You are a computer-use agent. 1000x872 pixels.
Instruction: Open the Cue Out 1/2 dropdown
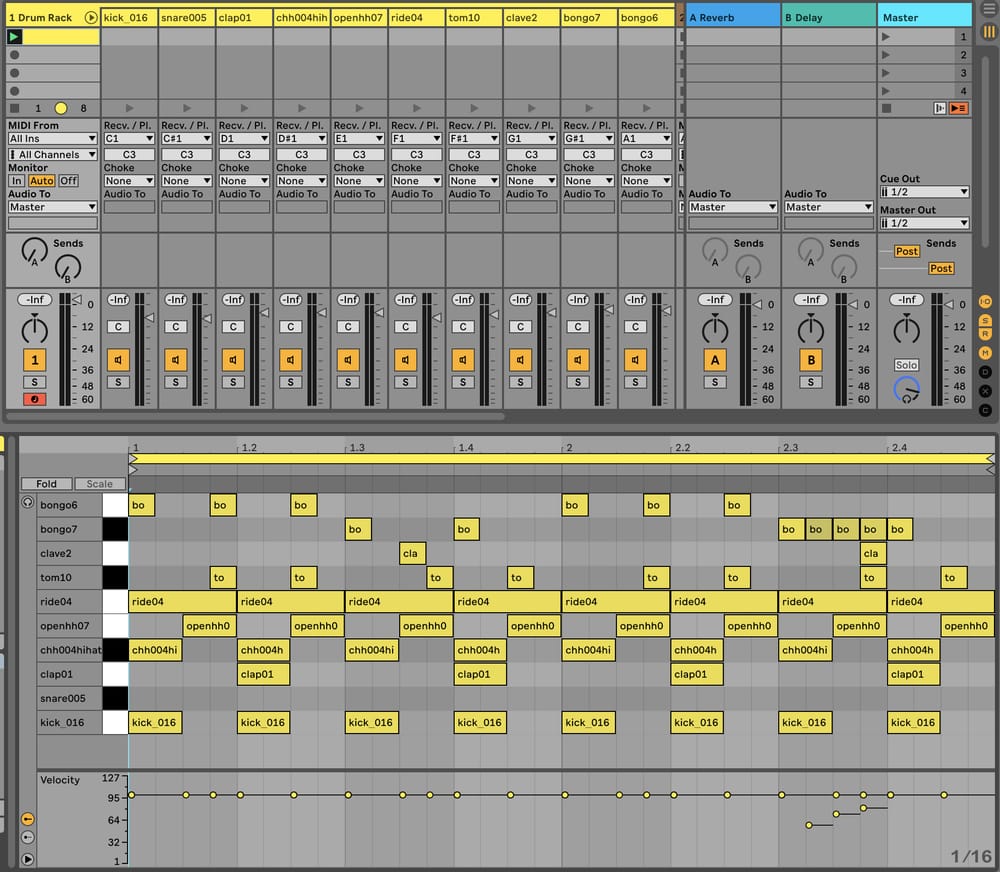[923, 191]
